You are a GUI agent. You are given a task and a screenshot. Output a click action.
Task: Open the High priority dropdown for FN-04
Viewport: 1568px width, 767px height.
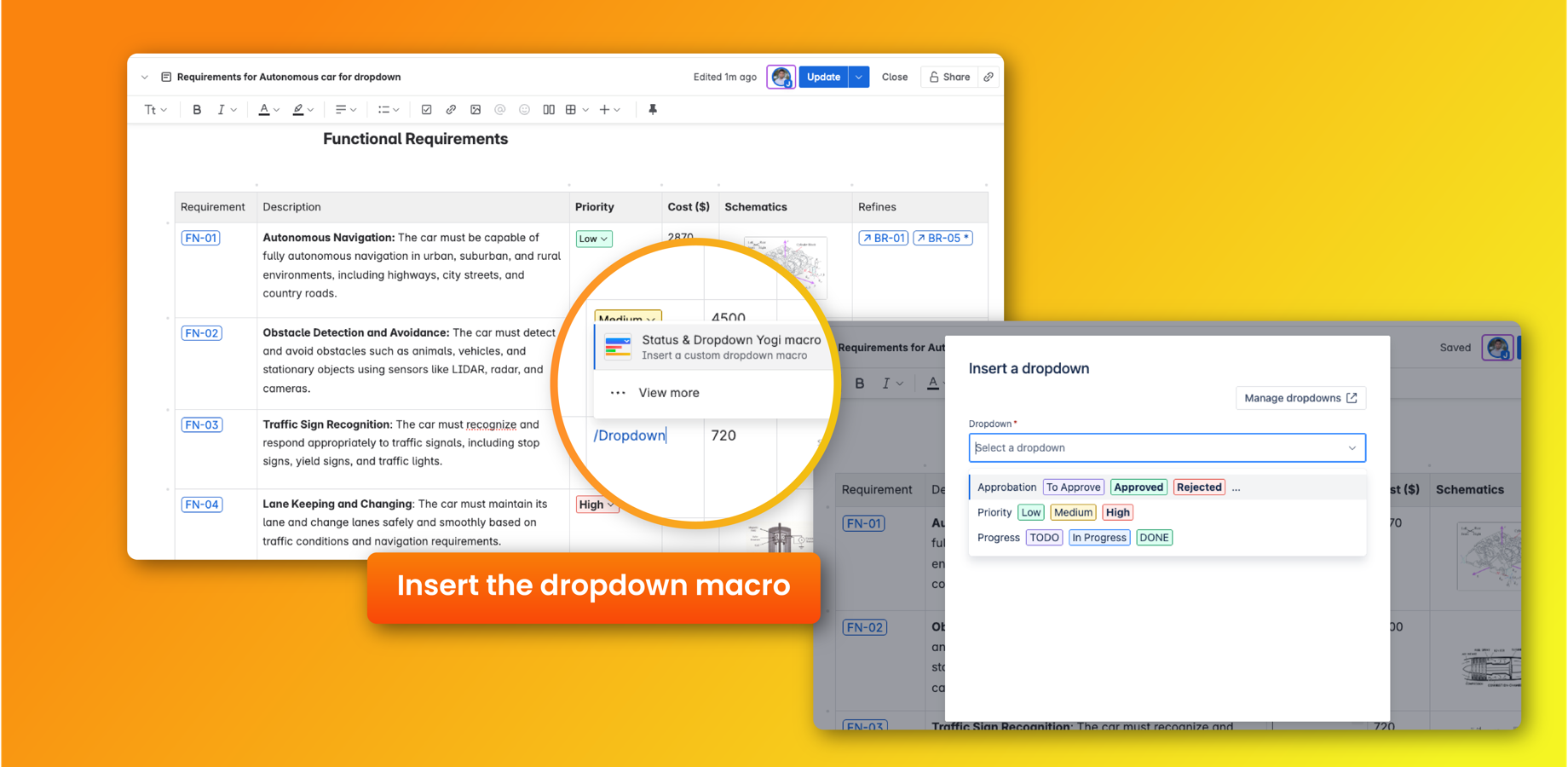tap(596, 505)
